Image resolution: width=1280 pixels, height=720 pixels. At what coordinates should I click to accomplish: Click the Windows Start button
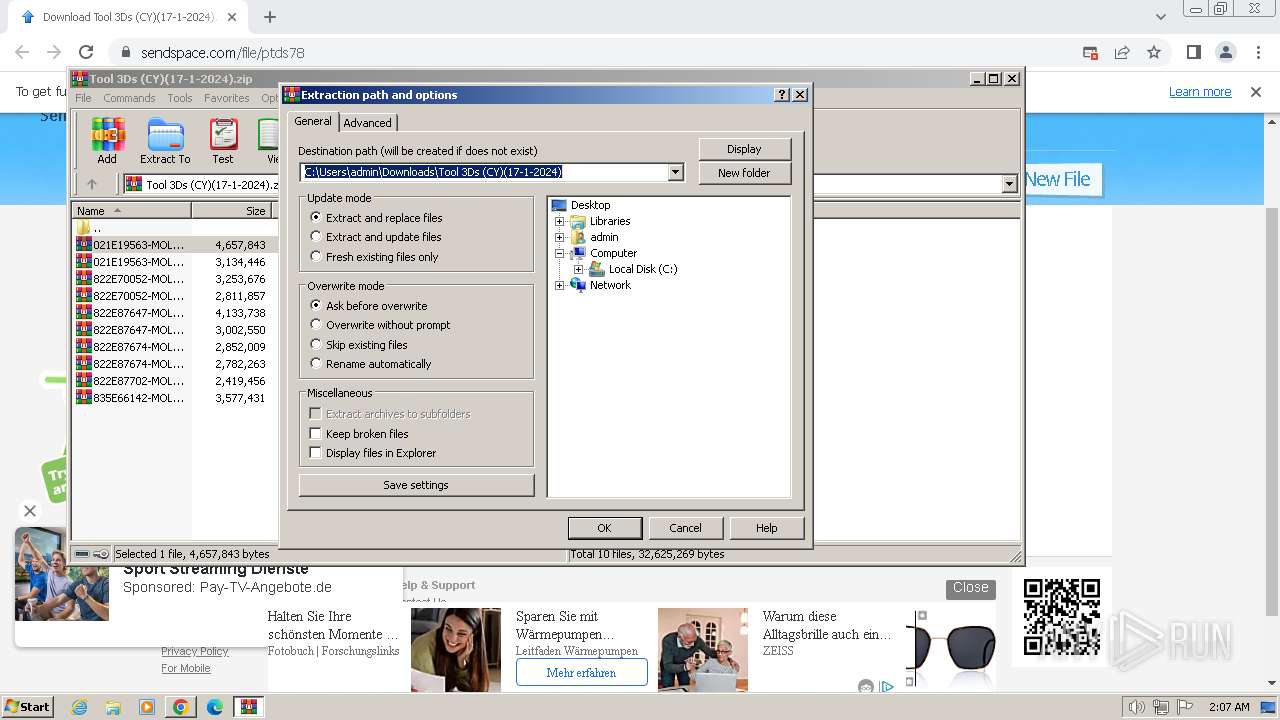(27, 707)
